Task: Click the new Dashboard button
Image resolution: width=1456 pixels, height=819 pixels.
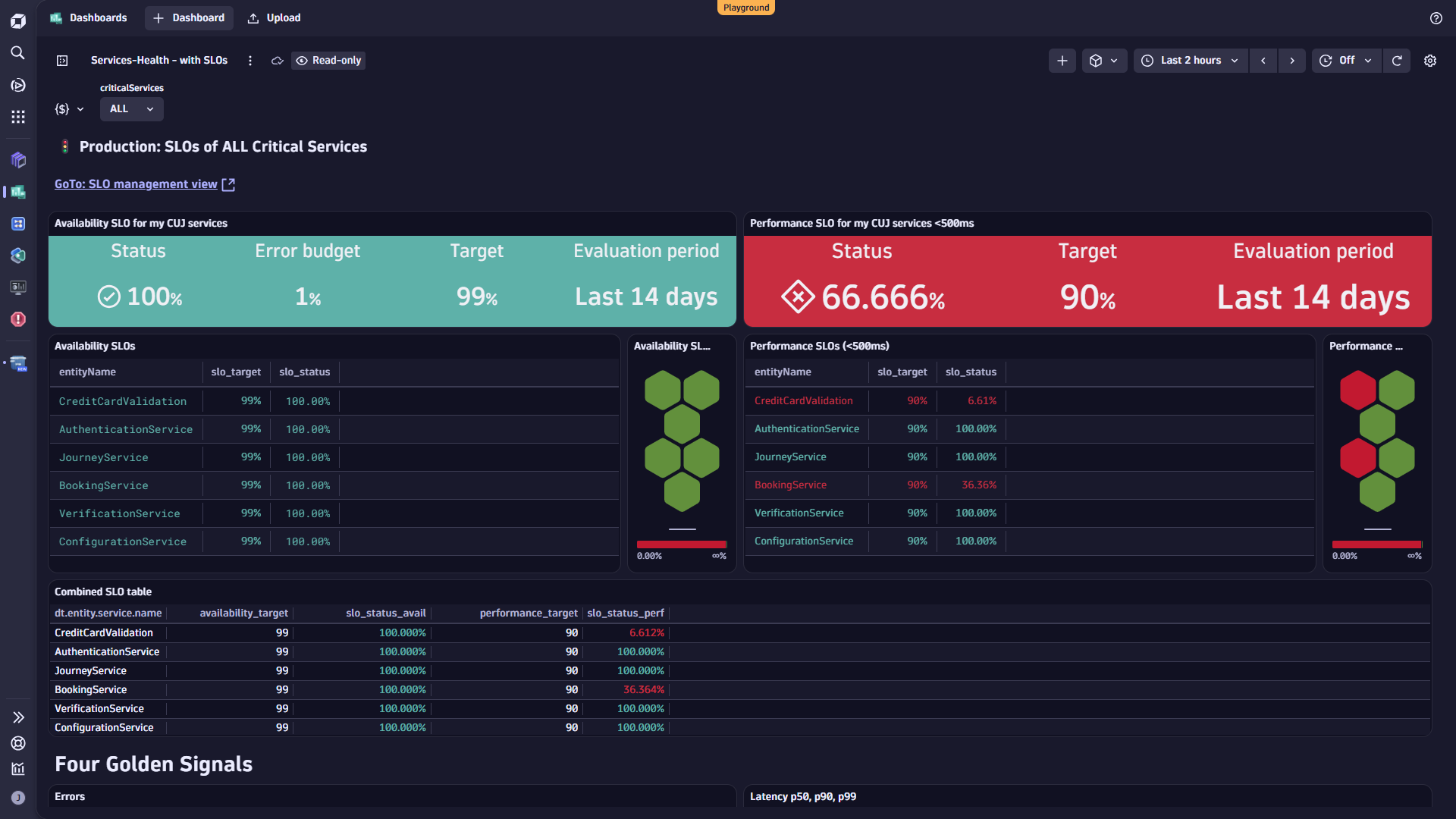Action: pyautogui.click(x=189, y=17)
